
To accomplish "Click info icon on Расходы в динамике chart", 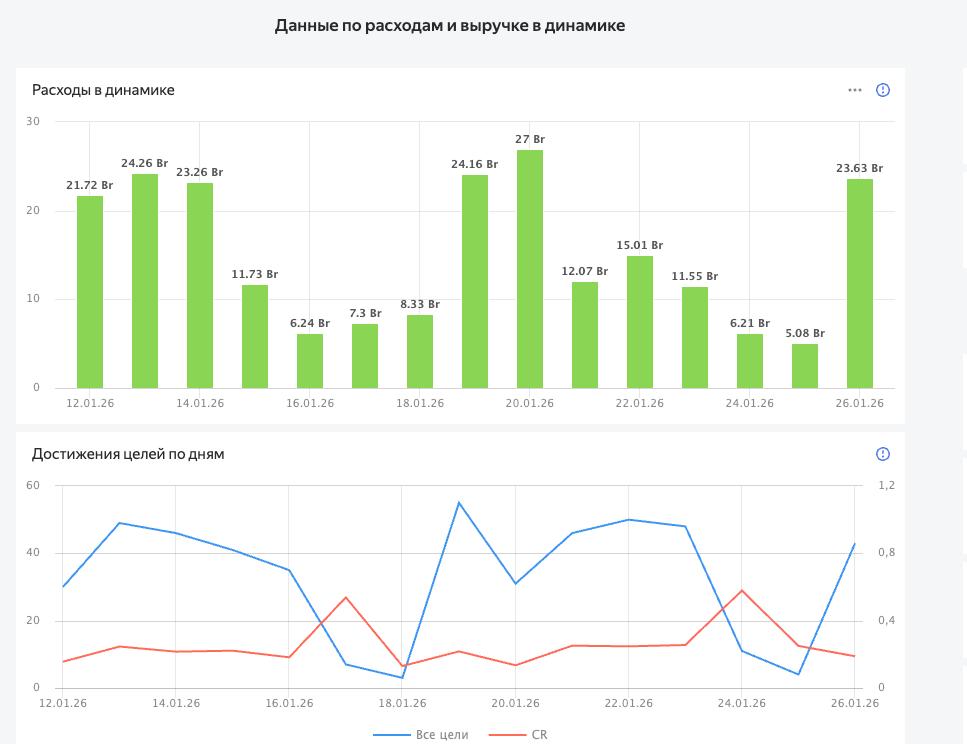I will pos(883,90).
